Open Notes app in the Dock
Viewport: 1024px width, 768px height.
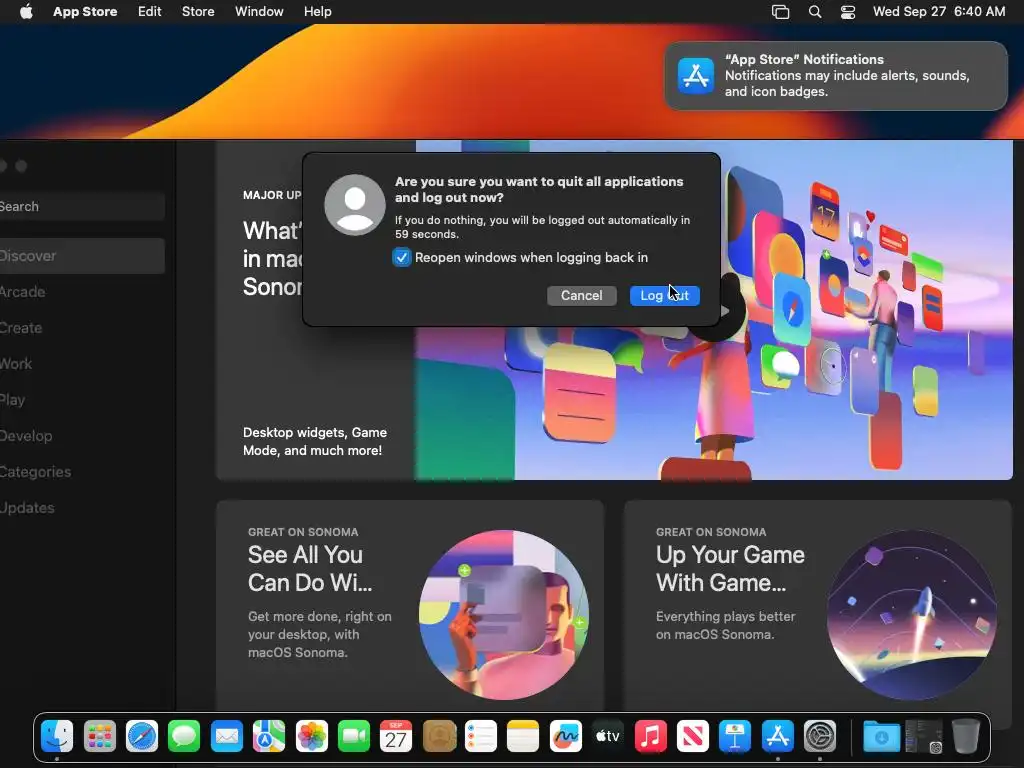pyautogui.click(x=523, y=737)
